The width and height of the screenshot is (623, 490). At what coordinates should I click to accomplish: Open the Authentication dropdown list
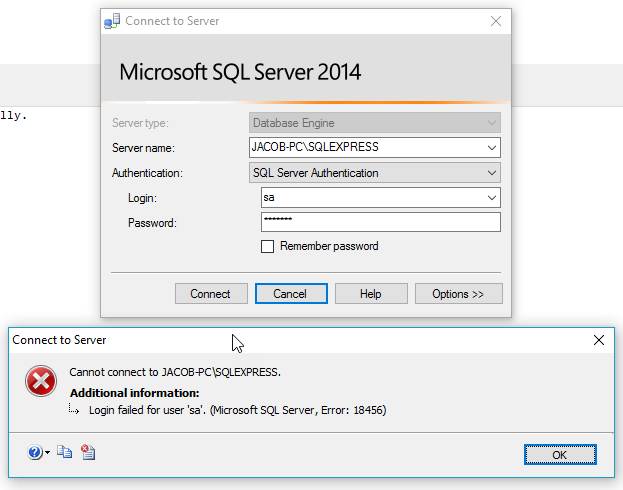491,173
